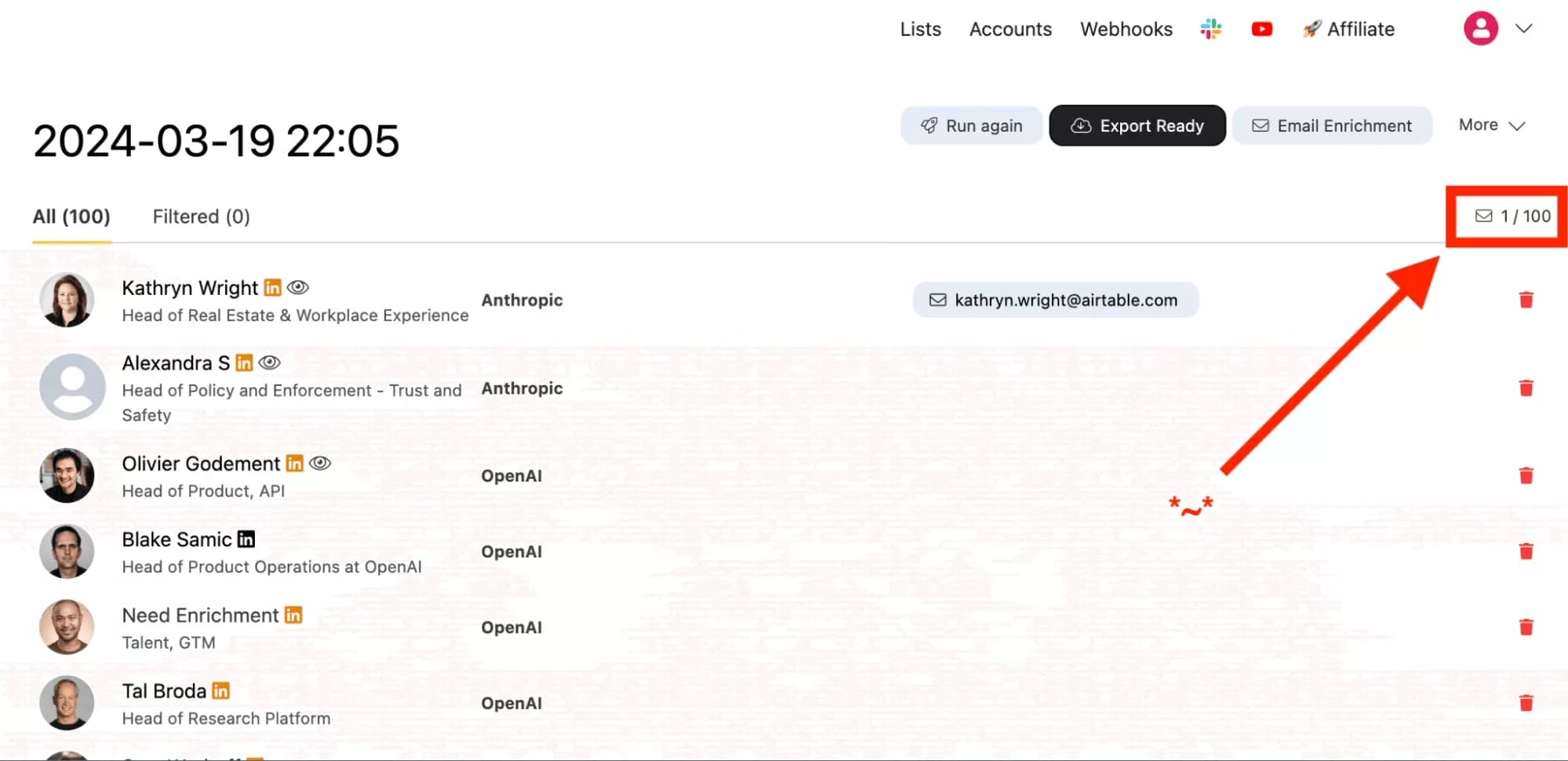Click the Email Enrichment button
Image resolution: width=1568 pixels, height=761 pixels.
(1332, 126)
